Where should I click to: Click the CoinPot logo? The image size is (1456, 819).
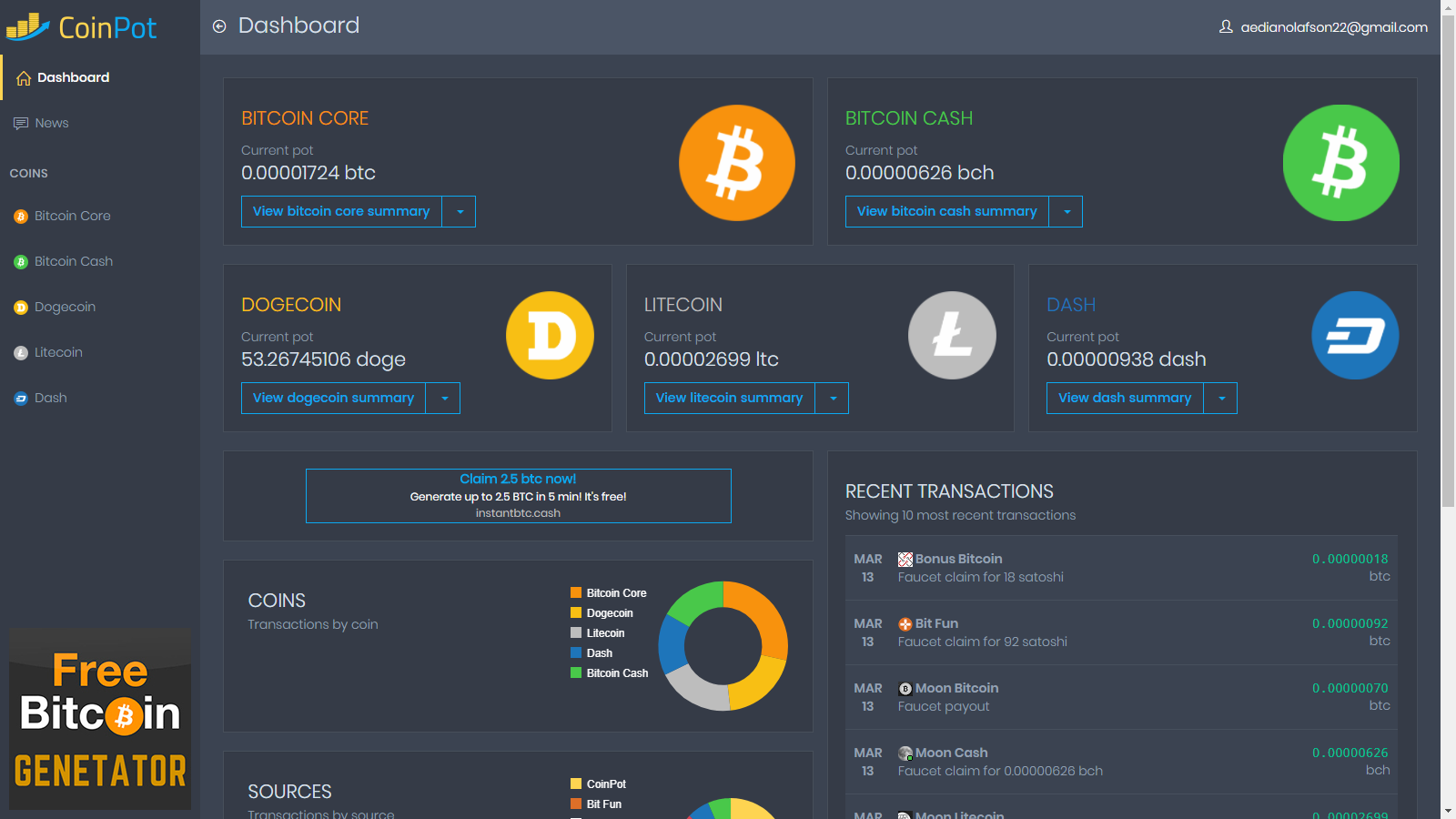coord(82,27)
